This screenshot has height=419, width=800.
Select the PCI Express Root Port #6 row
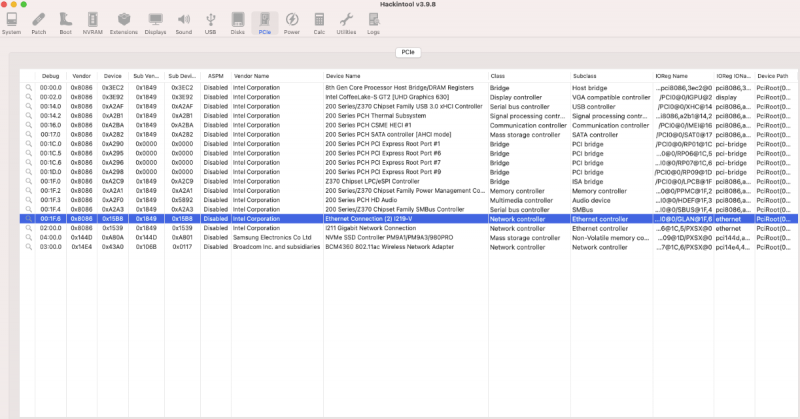coord(409,153)
